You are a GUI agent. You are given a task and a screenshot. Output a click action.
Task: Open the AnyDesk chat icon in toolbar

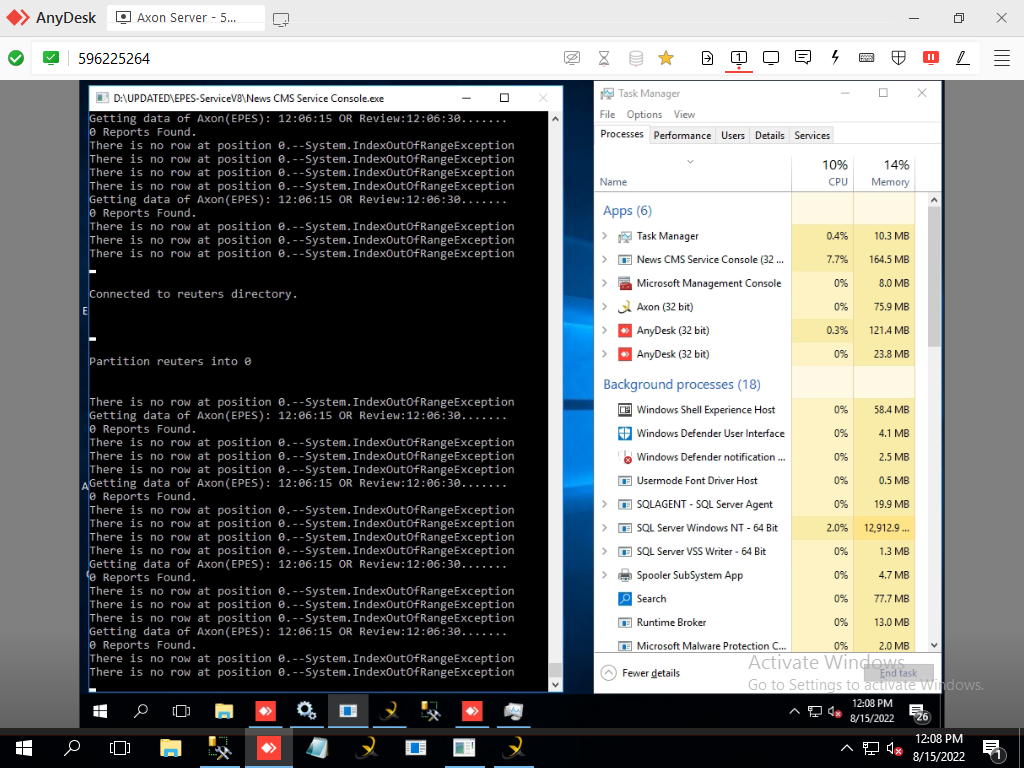point(802,58)
